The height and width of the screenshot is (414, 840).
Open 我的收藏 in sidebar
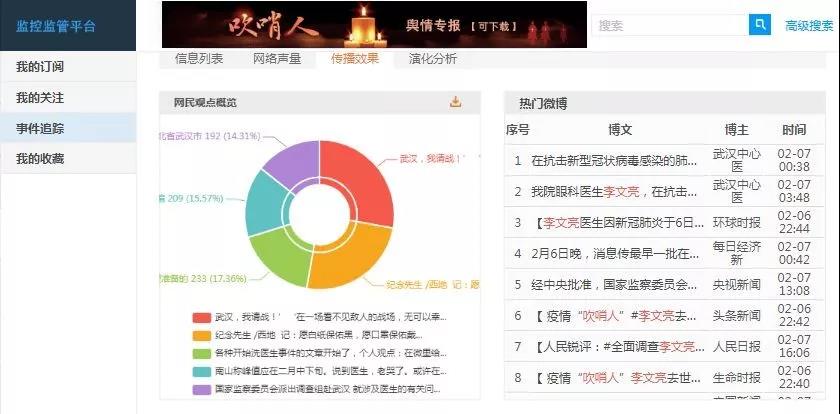click(68, 159)
